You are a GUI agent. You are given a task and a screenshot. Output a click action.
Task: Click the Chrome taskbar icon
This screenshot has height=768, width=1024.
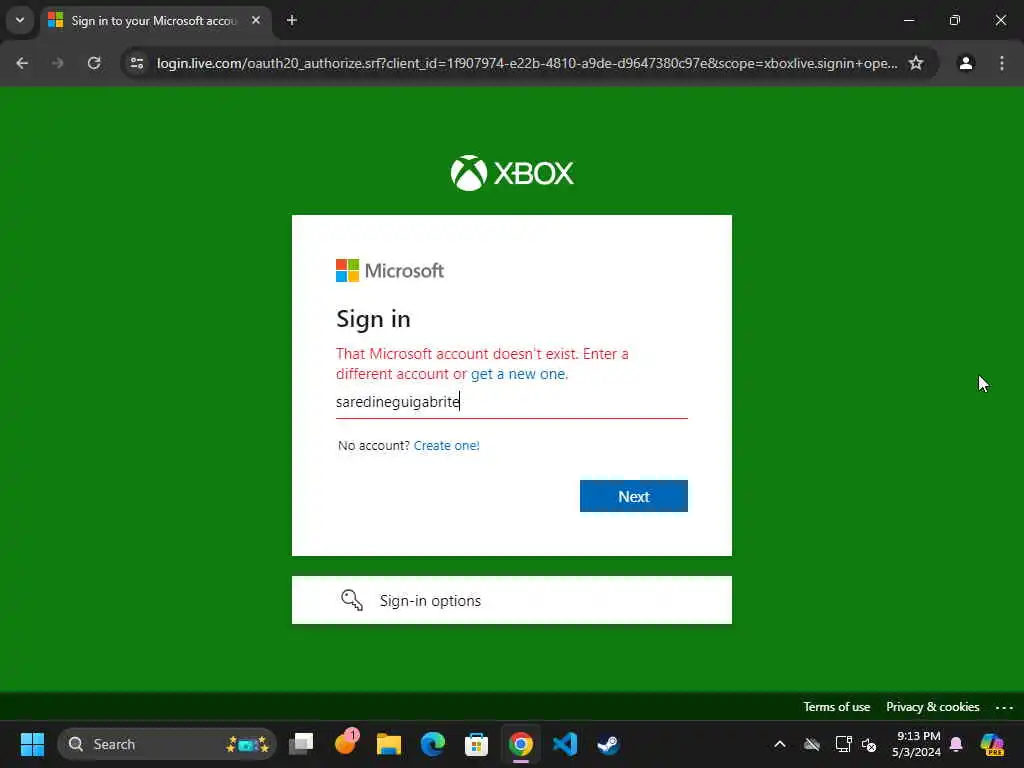tap(520, 744)
